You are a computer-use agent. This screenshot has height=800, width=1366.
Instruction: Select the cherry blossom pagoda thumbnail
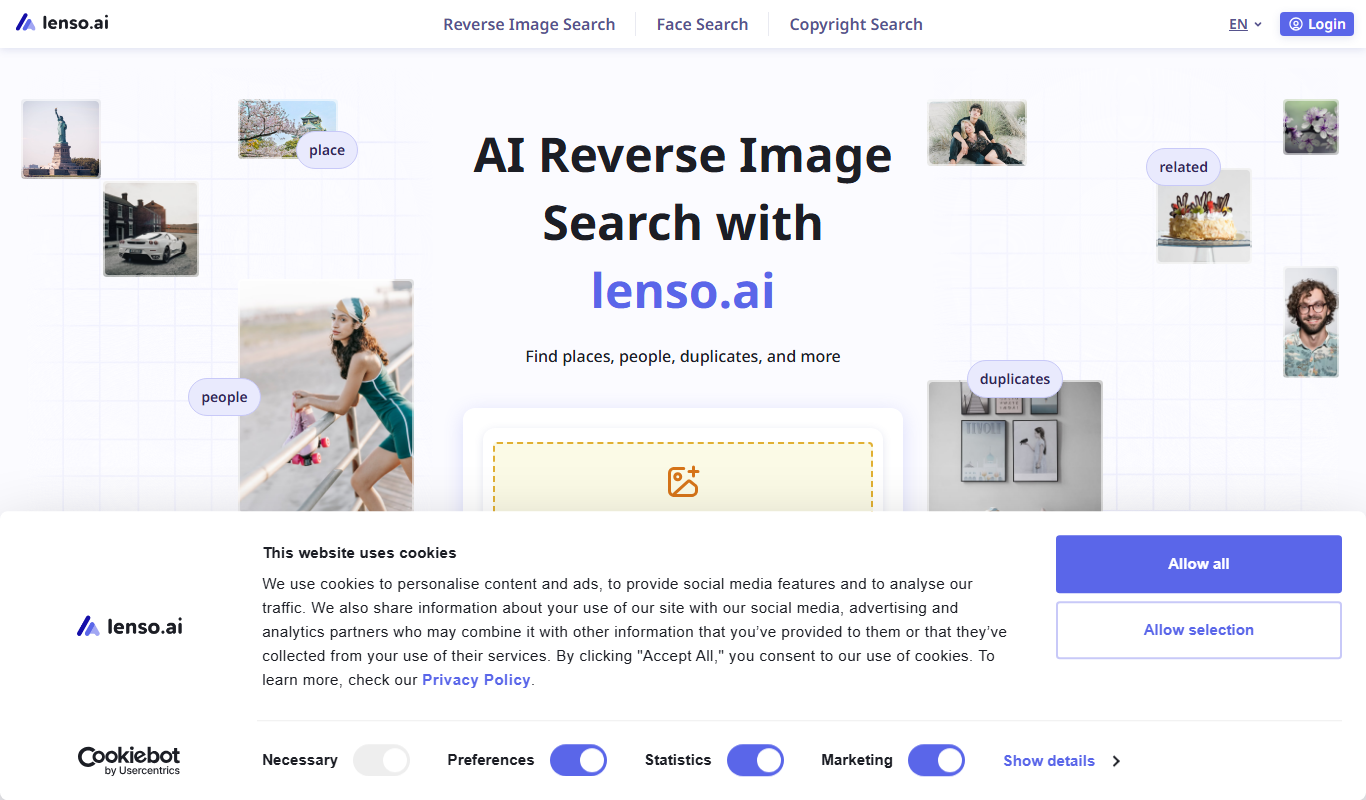point(287,129)
